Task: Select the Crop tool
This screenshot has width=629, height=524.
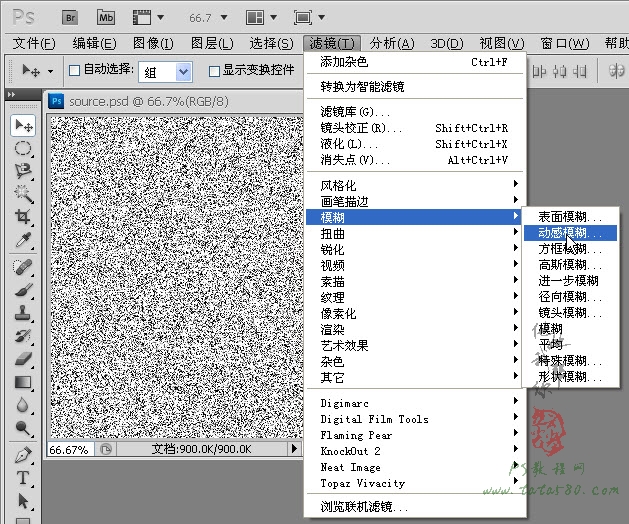Action: (x=23, y=217)
